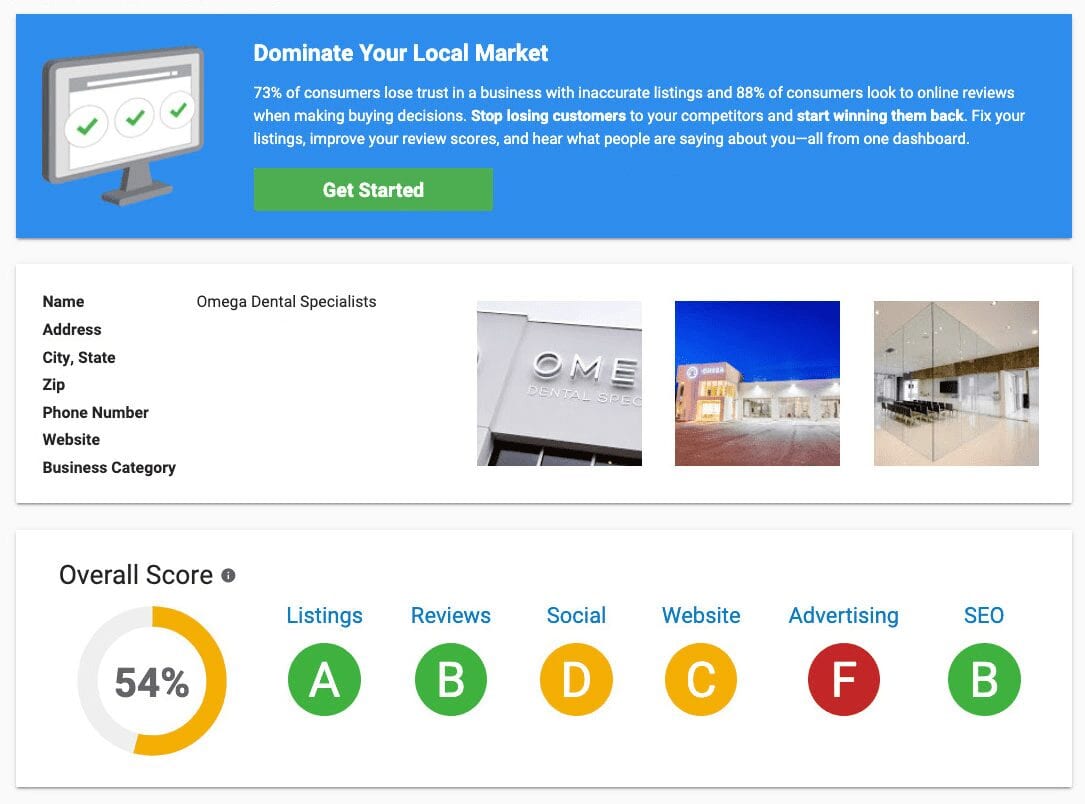Image resolution: width=1085 pixels, height=804 pixels.
Task: Click the Zip label
Action: (x=54, y=385)
